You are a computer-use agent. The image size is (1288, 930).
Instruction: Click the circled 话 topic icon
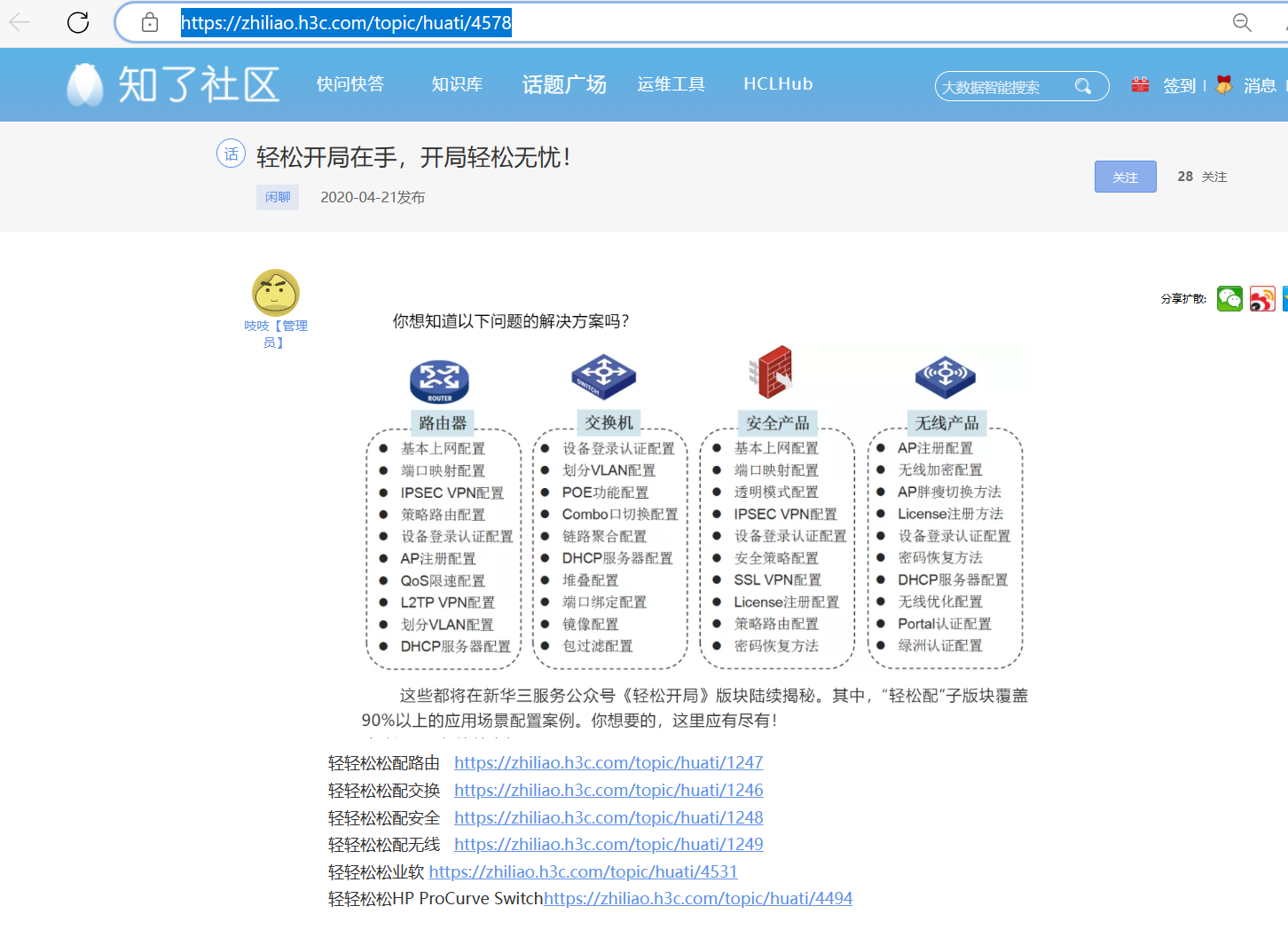coord(231,154)
